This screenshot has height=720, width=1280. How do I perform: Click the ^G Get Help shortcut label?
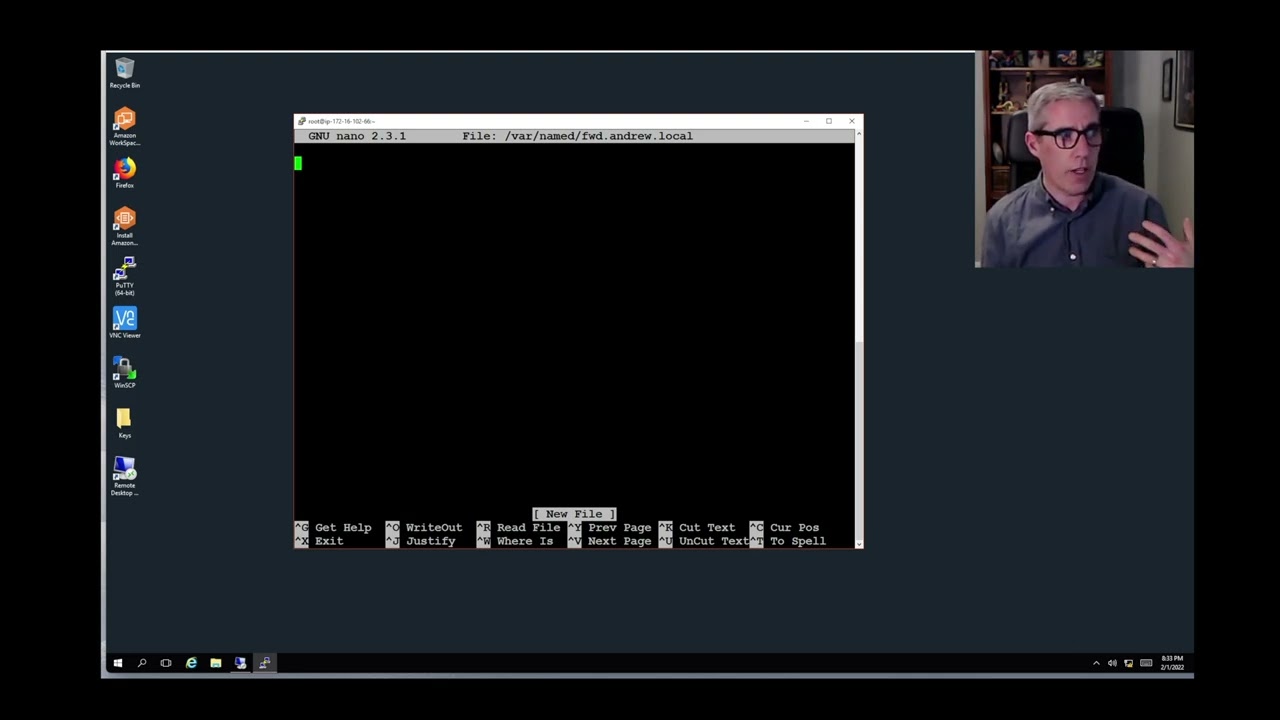(333, 528)
